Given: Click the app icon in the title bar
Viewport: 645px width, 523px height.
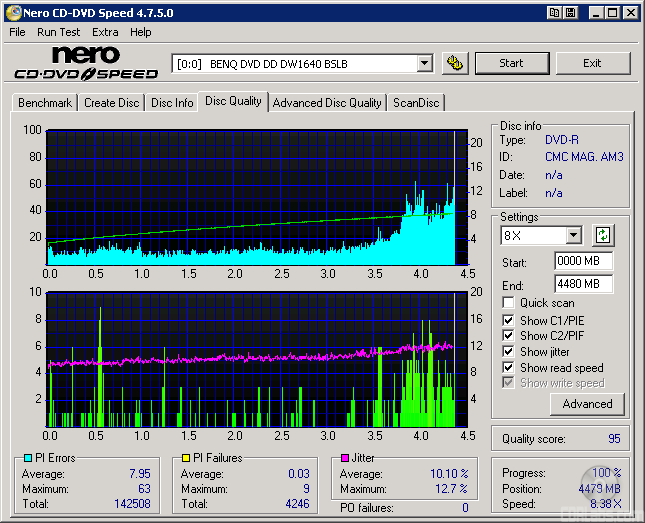Looking at the screenshot, I should point(12,13).
